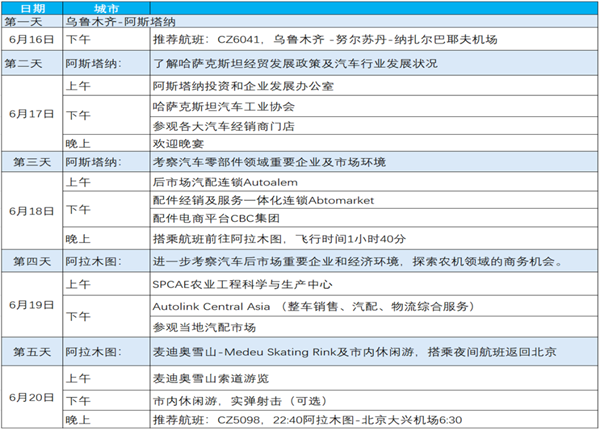Select the 6月16日 date cell
The height and width of the screenshot is (430, 600).
tap(31, 40)
